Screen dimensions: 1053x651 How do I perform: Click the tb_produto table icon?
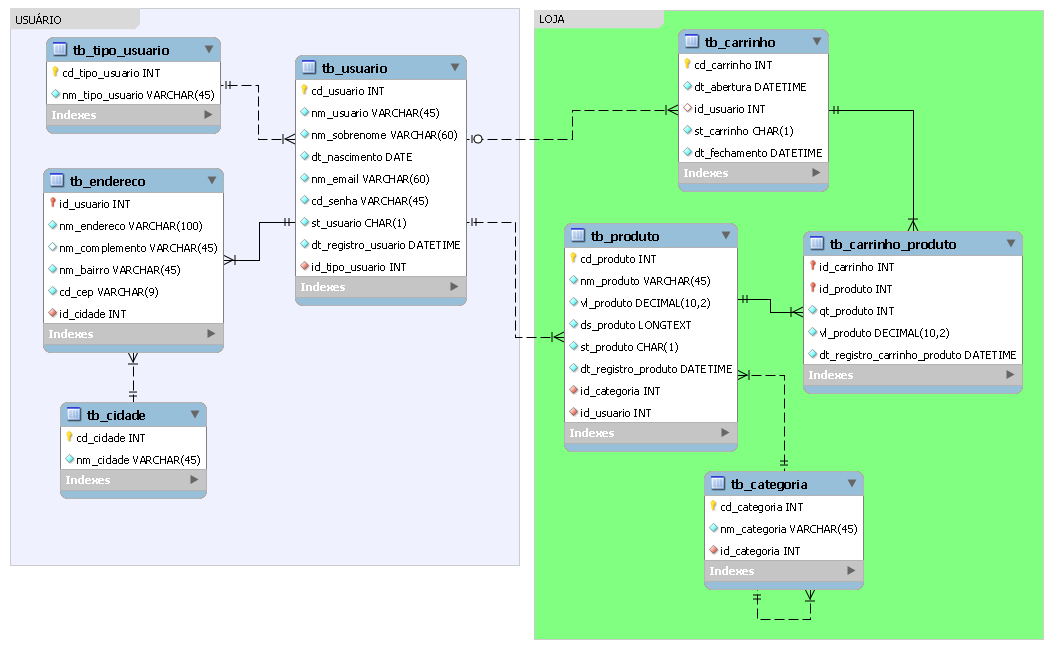pyautogui.click(x=577, y=236)
